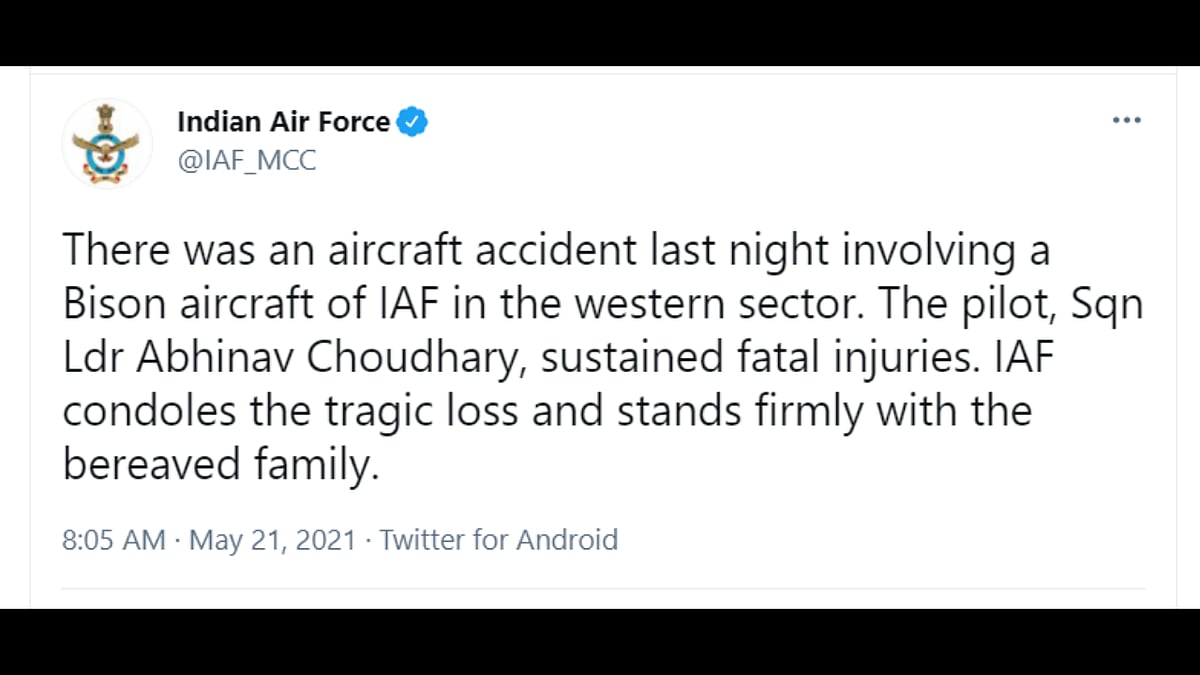
Task: Click "bereaved family" at the tweet's end
Action: pyautogui.click(x=220, y=466)
